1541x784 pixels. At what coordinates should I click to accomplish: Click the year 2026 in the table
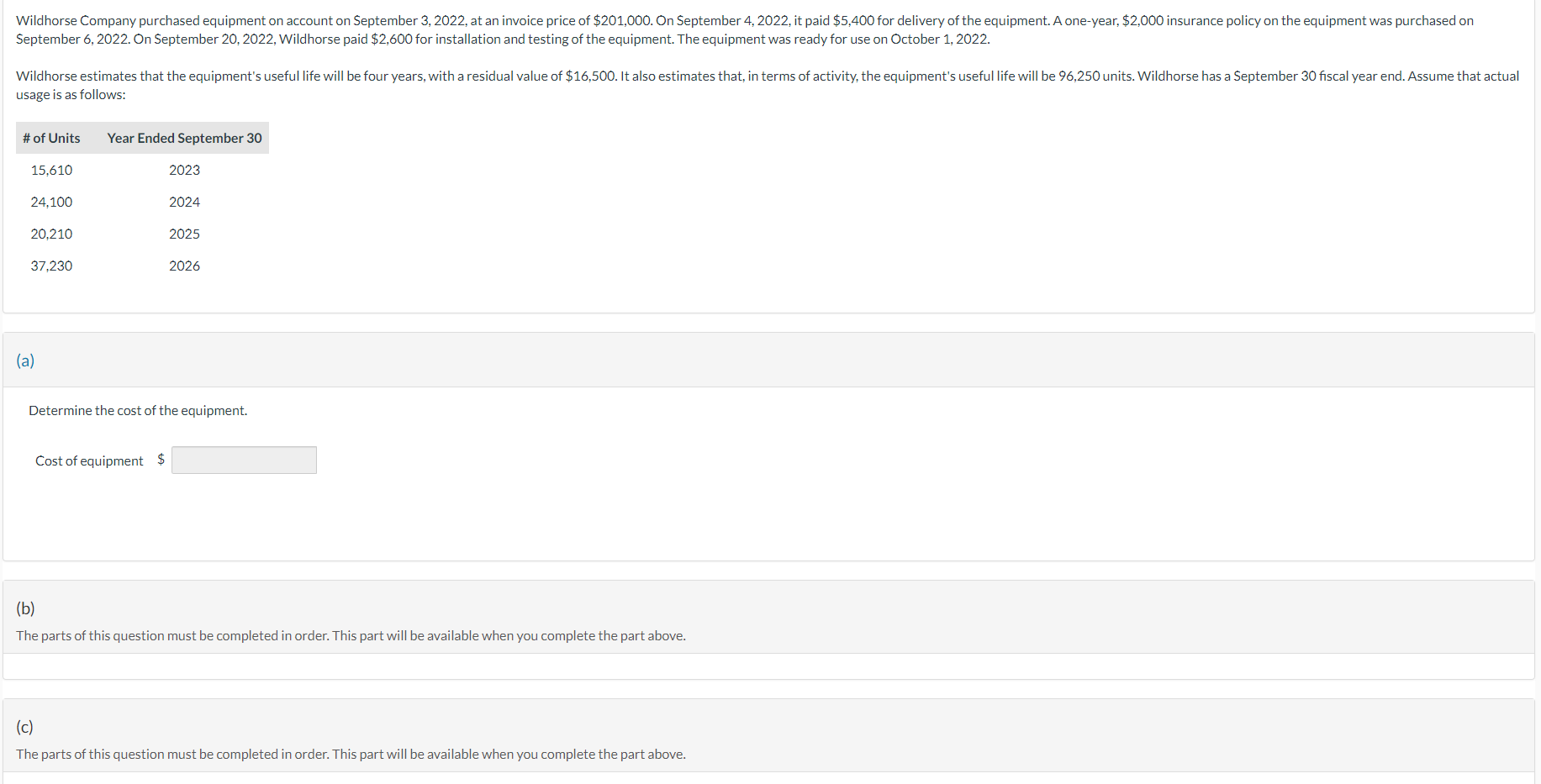[184, 266]
